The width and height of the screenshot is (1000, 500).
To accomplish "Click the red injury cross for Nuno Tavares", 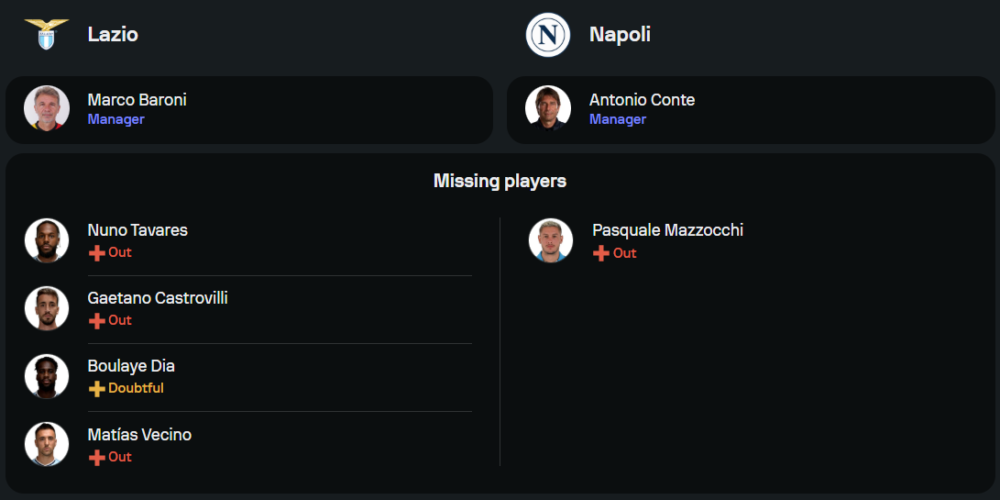I will (x=97, y=253).
